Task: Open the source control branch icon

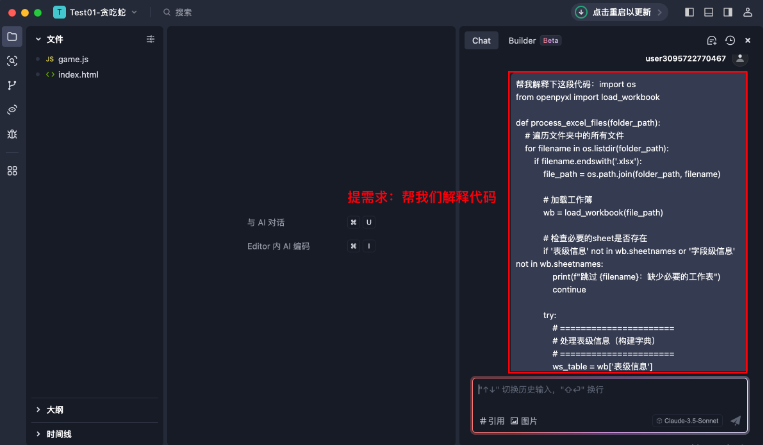Action: pyautogui.click(x=12, y=85)
